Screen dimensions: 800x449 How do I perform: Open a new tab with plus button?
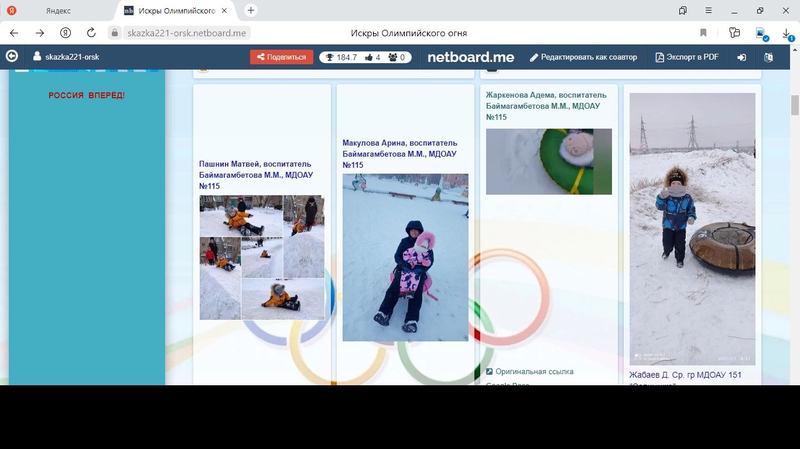(251, 10)
